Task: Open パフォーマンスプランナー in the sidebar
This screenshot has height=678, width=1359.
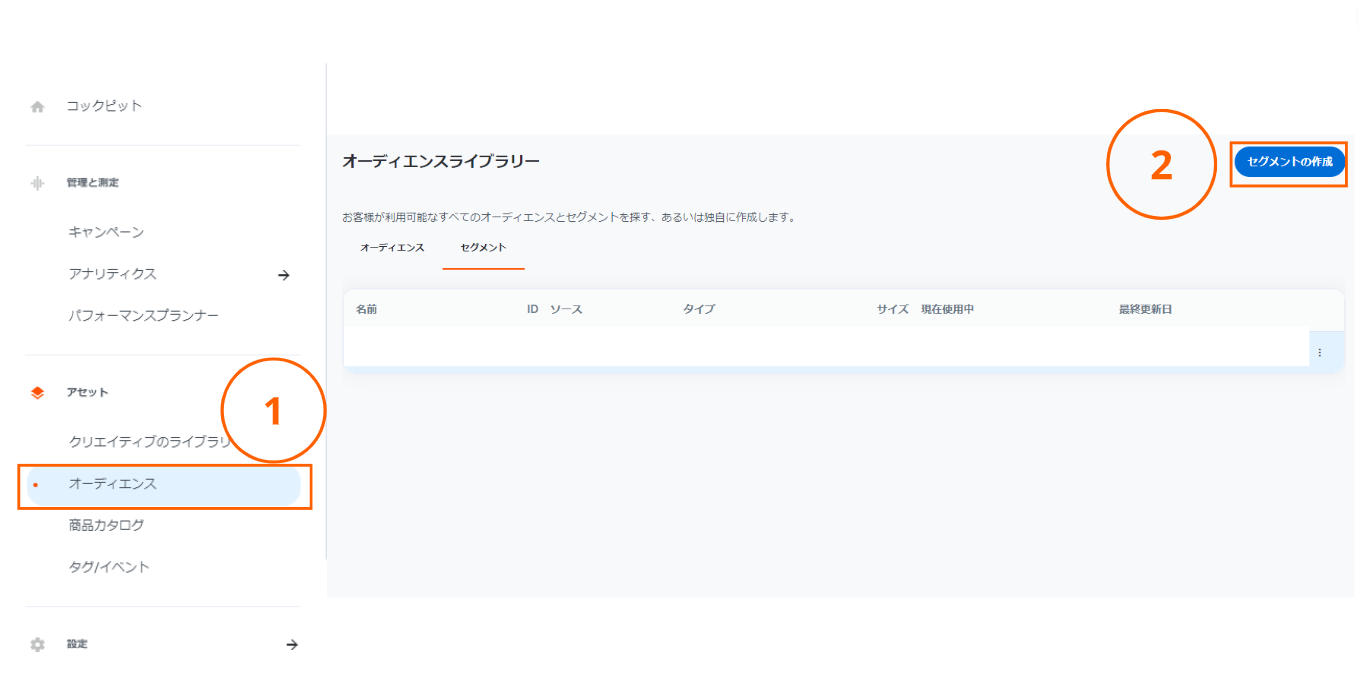Action: click(x=143, y=316)
